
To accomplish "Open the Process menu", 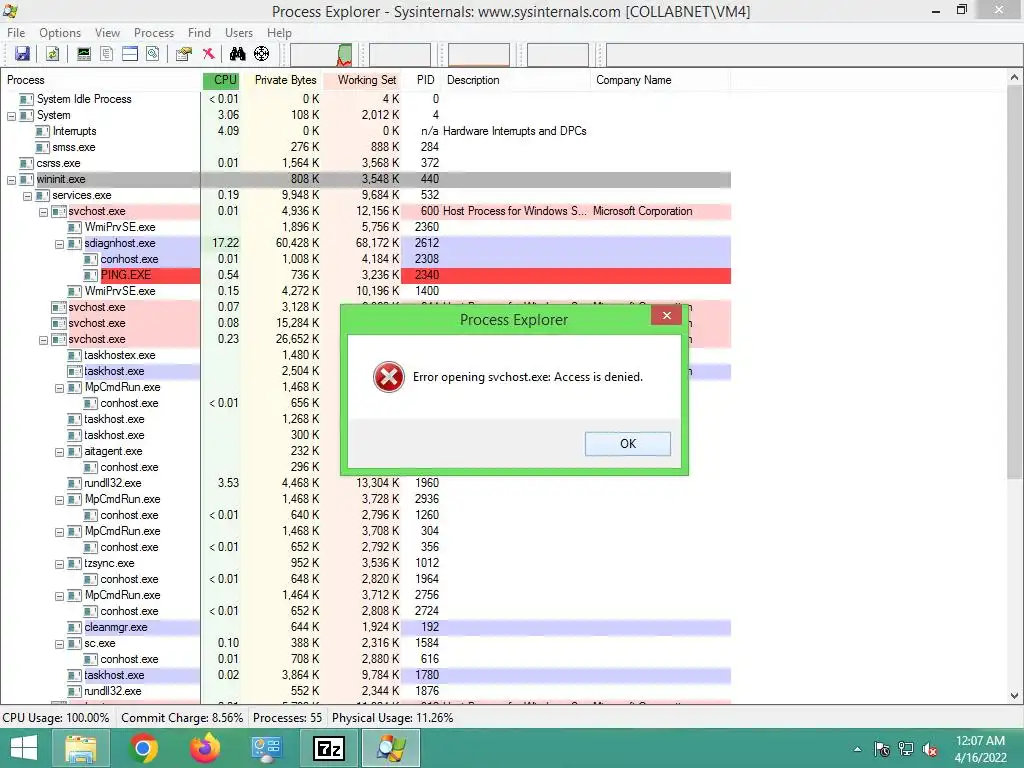I will 154,33.
